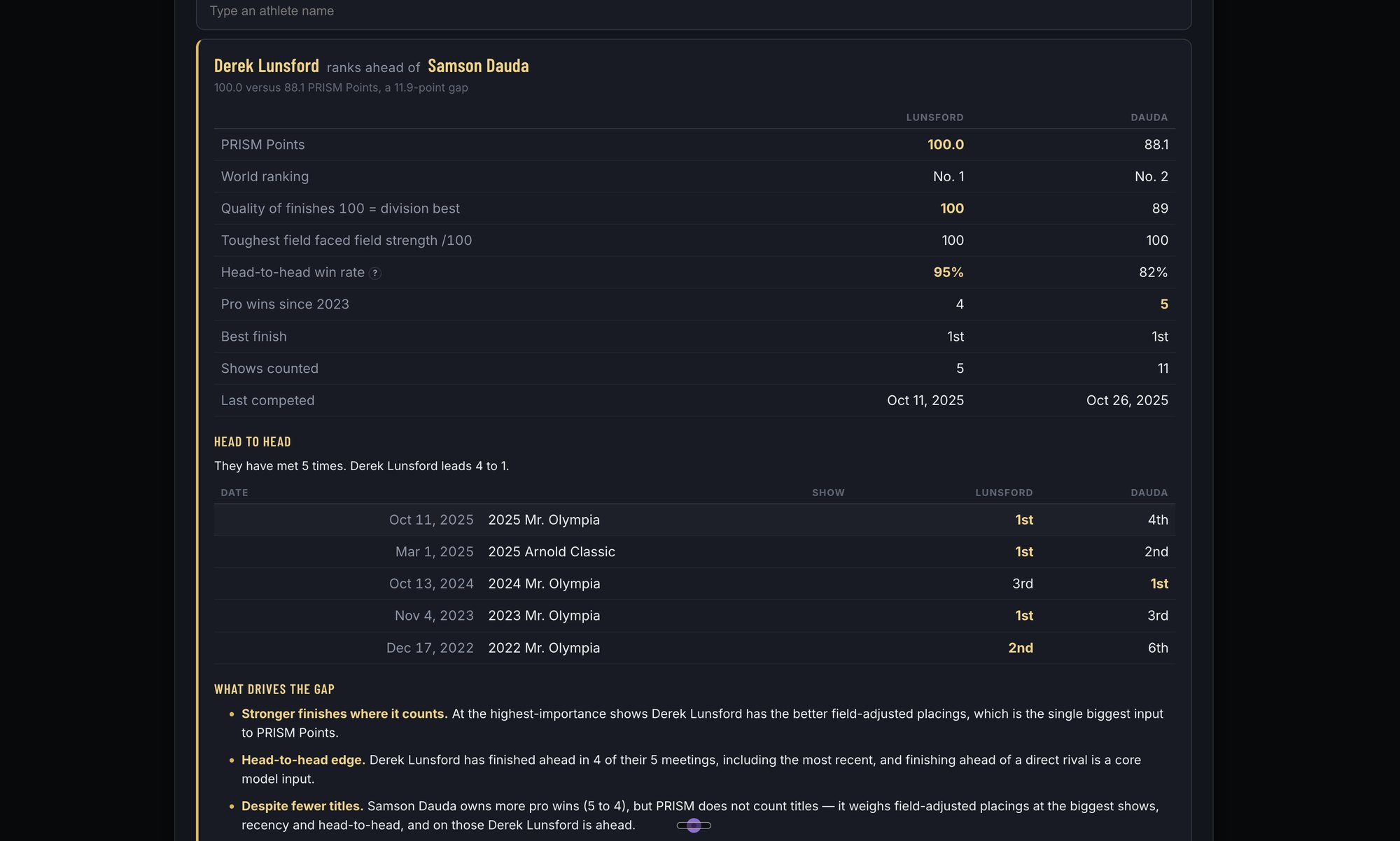Click 'Stronger finishes where it counts.' bullet title
The width and height of the screenshot is (1400, 841).
coord(344,714)
